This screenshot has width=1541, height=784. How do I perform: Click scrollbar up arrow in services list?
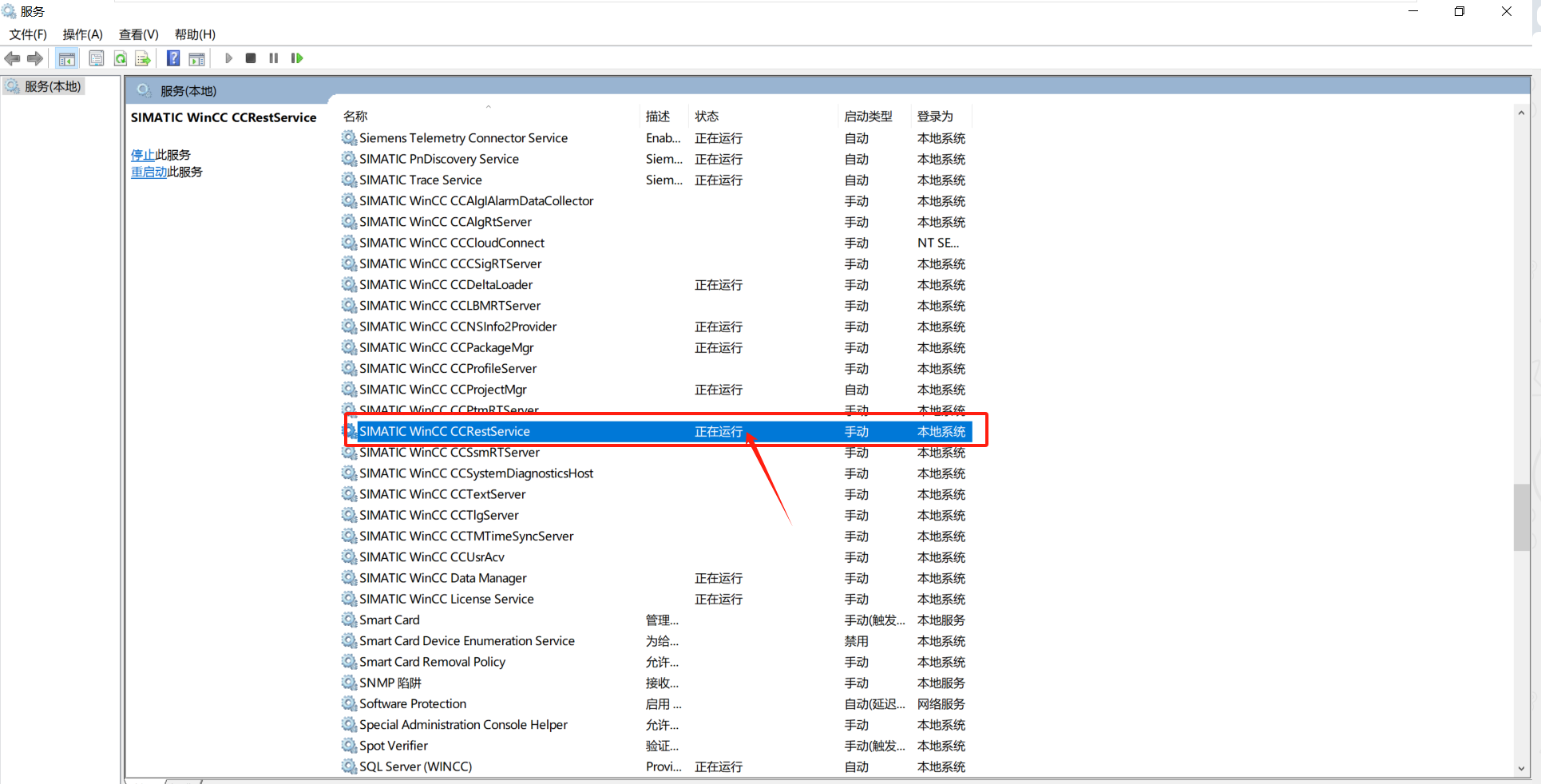click(1521, 113)
